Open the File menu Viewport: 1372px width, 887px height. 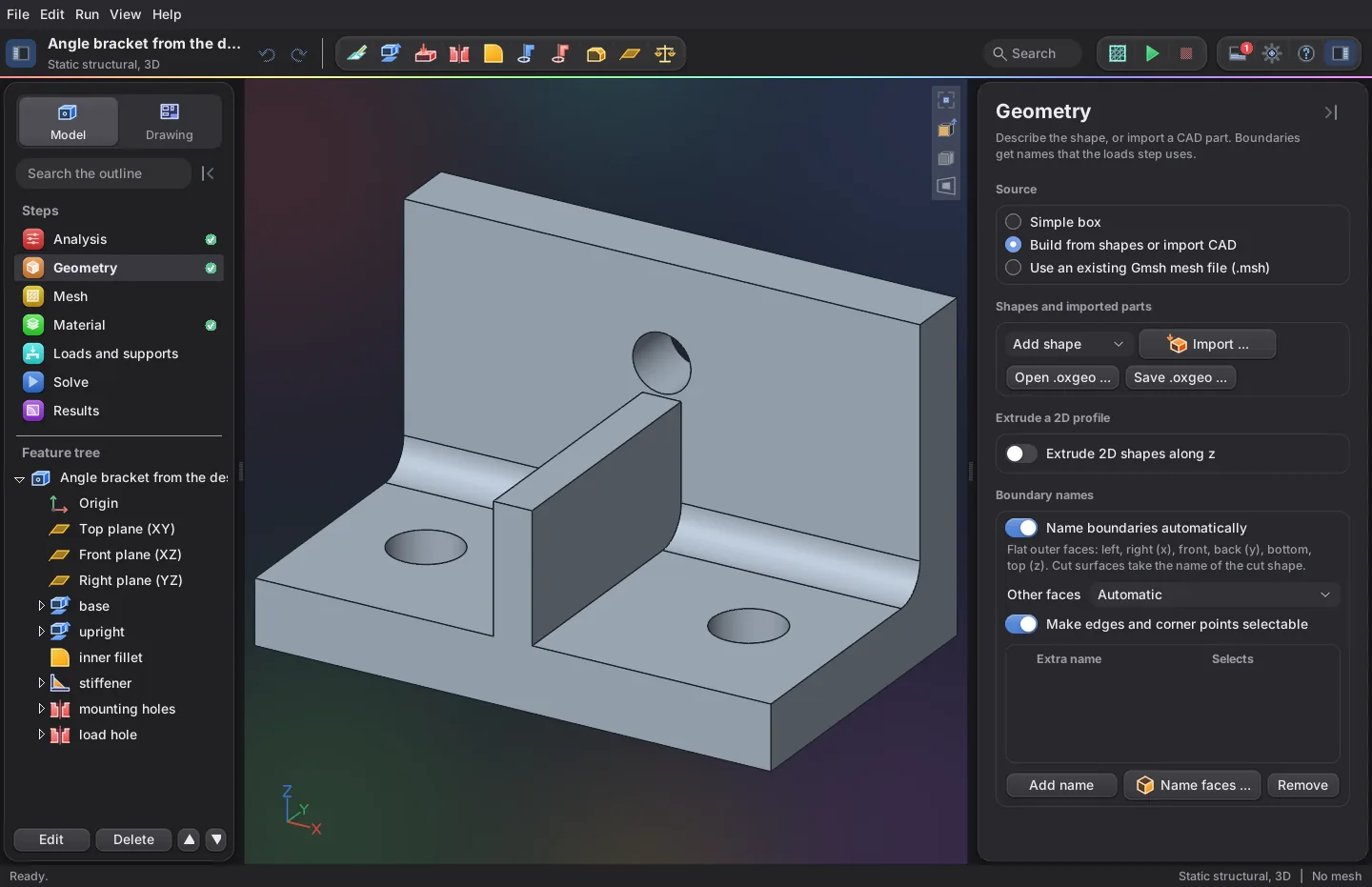click(x=18, y=14)
